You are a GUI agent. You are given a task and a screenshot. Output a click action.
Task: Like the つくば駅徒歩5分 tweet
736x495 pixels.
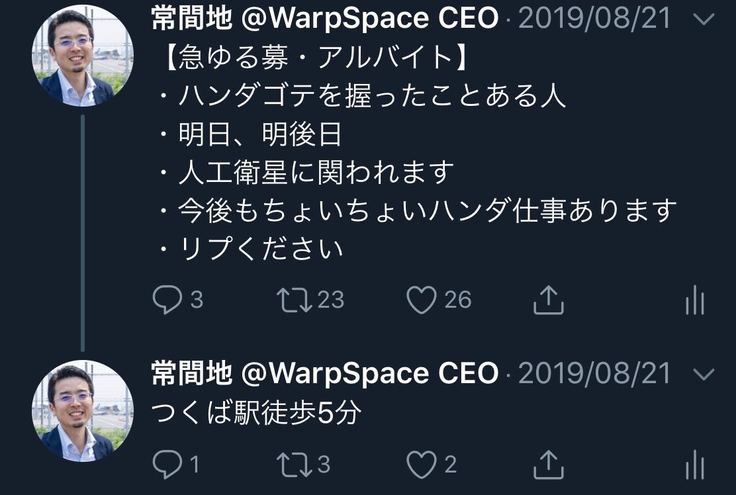point(423,464)
